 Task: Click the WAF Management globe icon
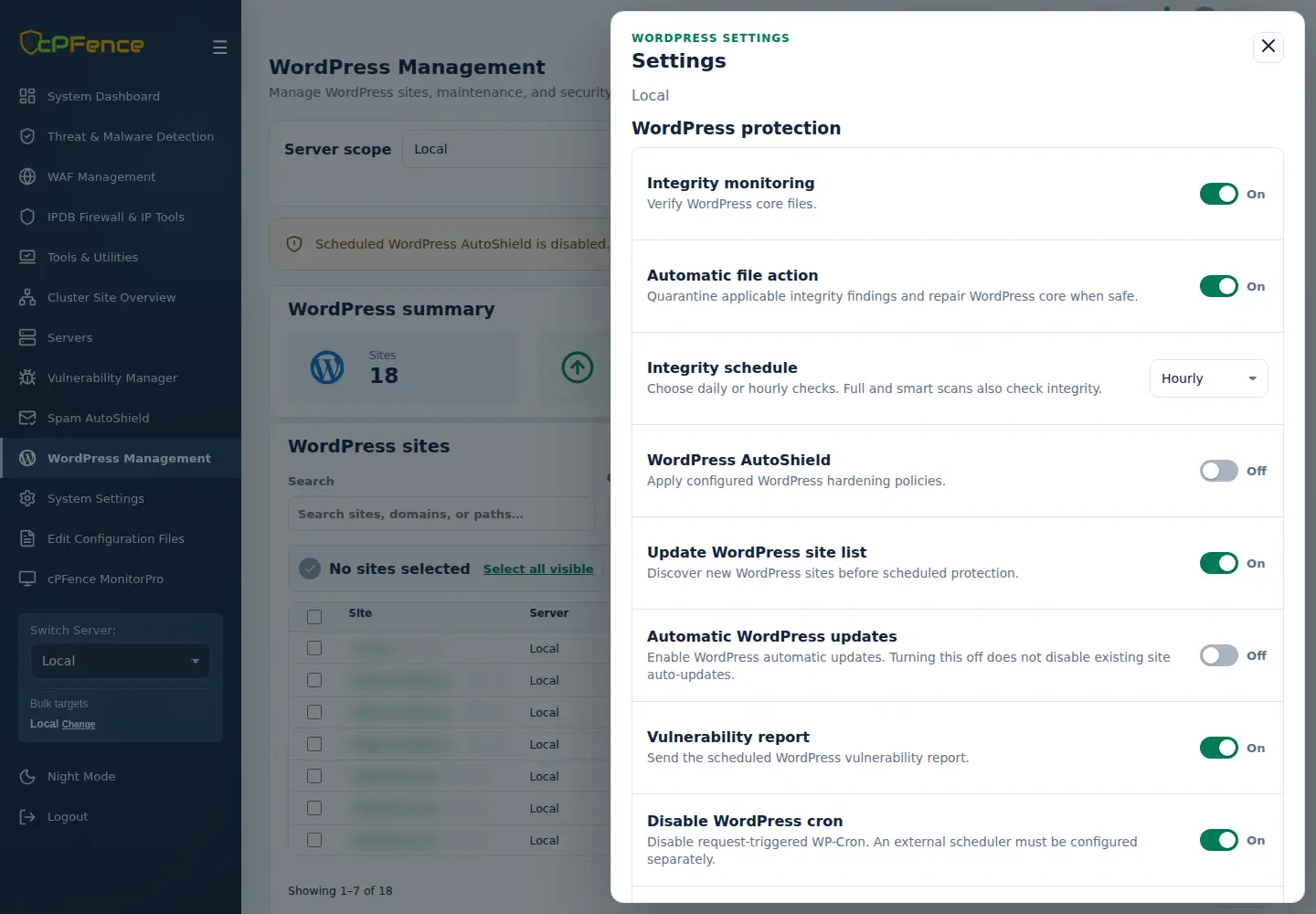tap(27, 176)
